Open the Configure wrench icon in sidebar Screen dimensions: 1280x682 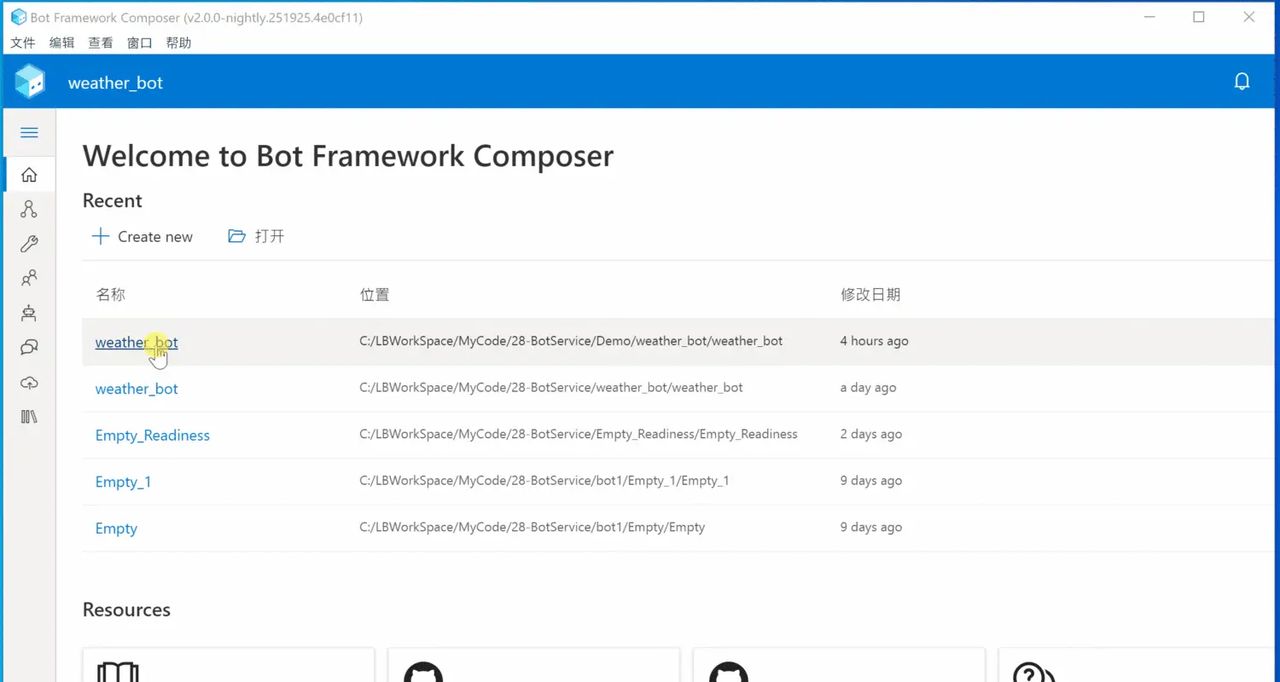[29, 244]
